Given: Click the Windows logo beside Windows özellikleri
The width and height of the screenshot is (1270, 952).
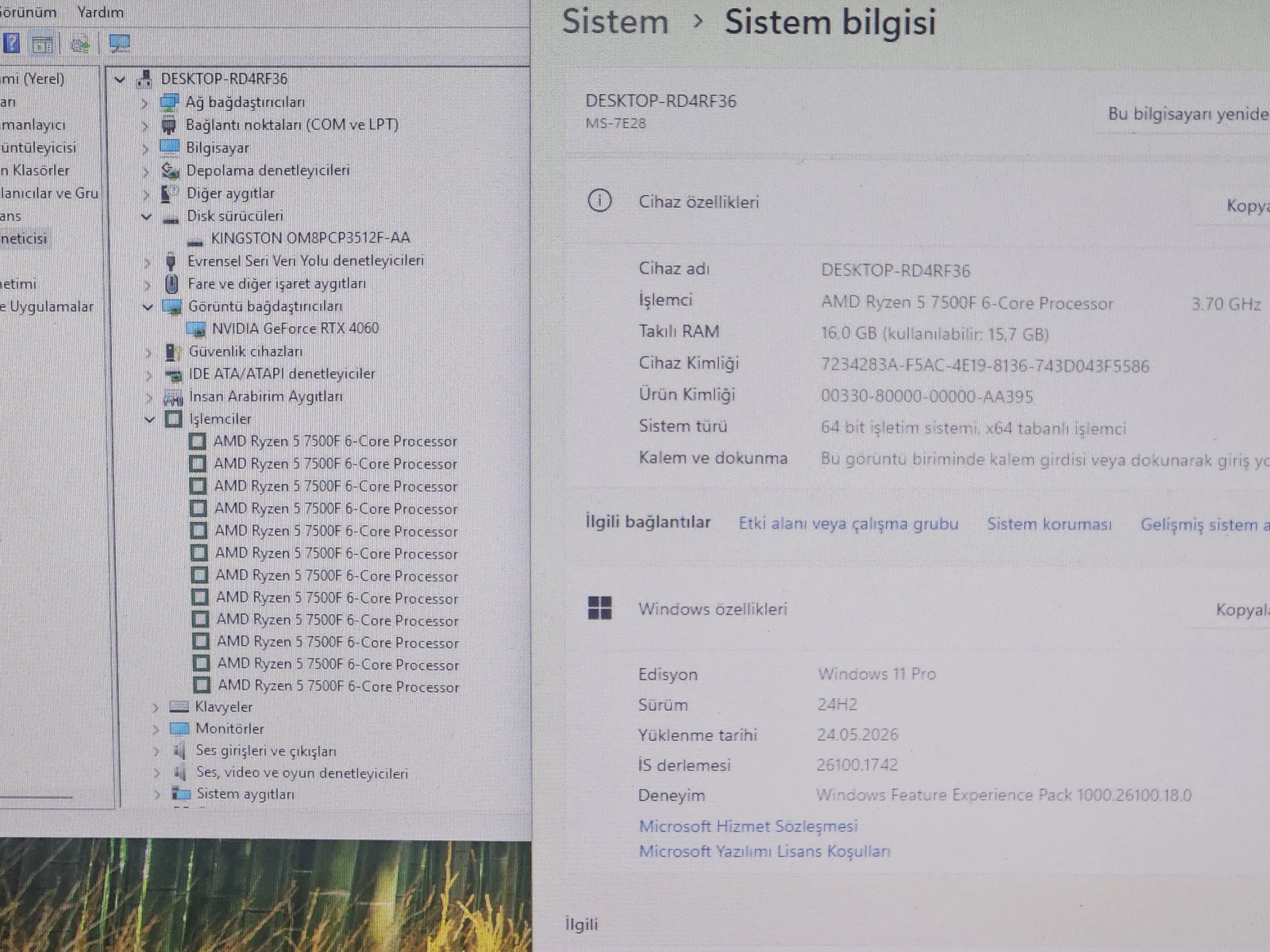Looking at the screenshot, I should pos(600,608).
